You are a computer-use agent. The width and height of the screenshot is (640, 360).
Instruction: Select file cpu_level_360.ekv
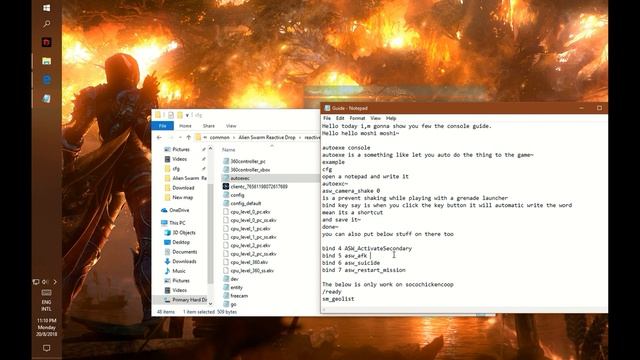249,262
